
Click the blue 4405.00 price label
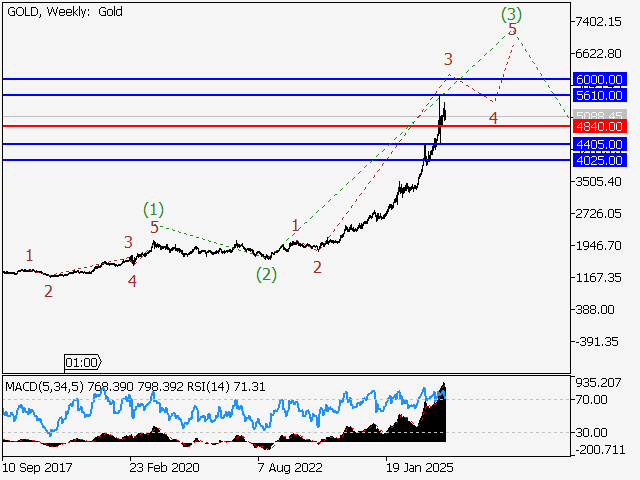tap(599, 144)
